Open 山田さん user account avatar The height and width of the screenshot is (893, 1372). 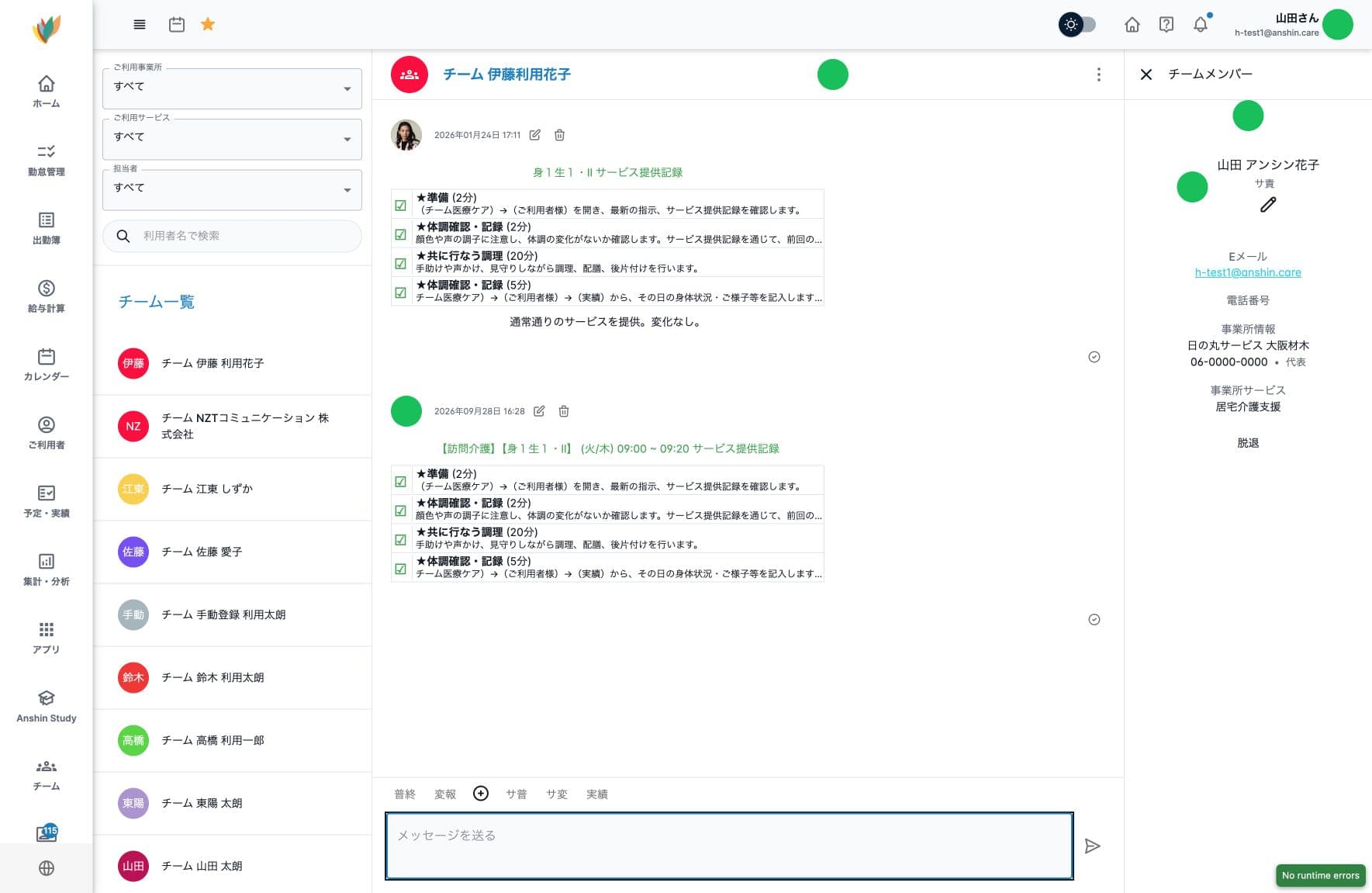(x=1338, y=25)
